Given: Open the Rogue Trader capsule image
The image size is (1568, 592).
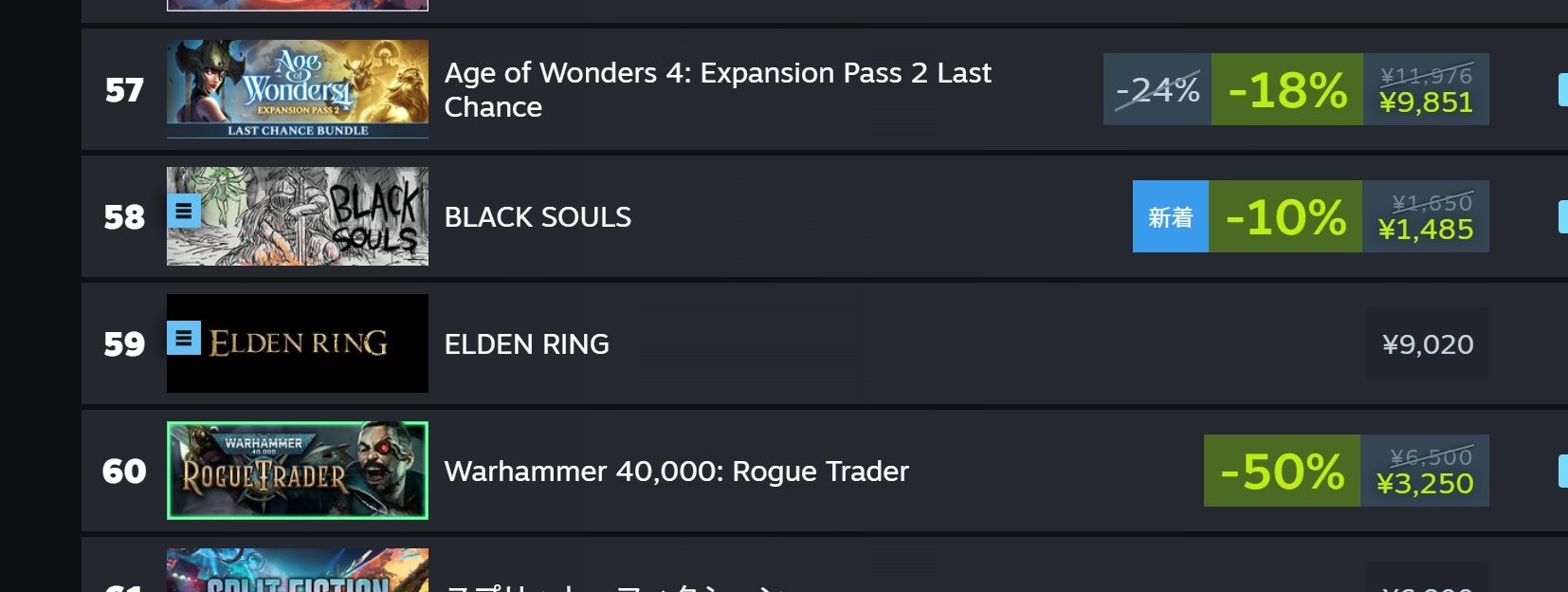Looking at the screenshot, I should [x=297, y=471].
